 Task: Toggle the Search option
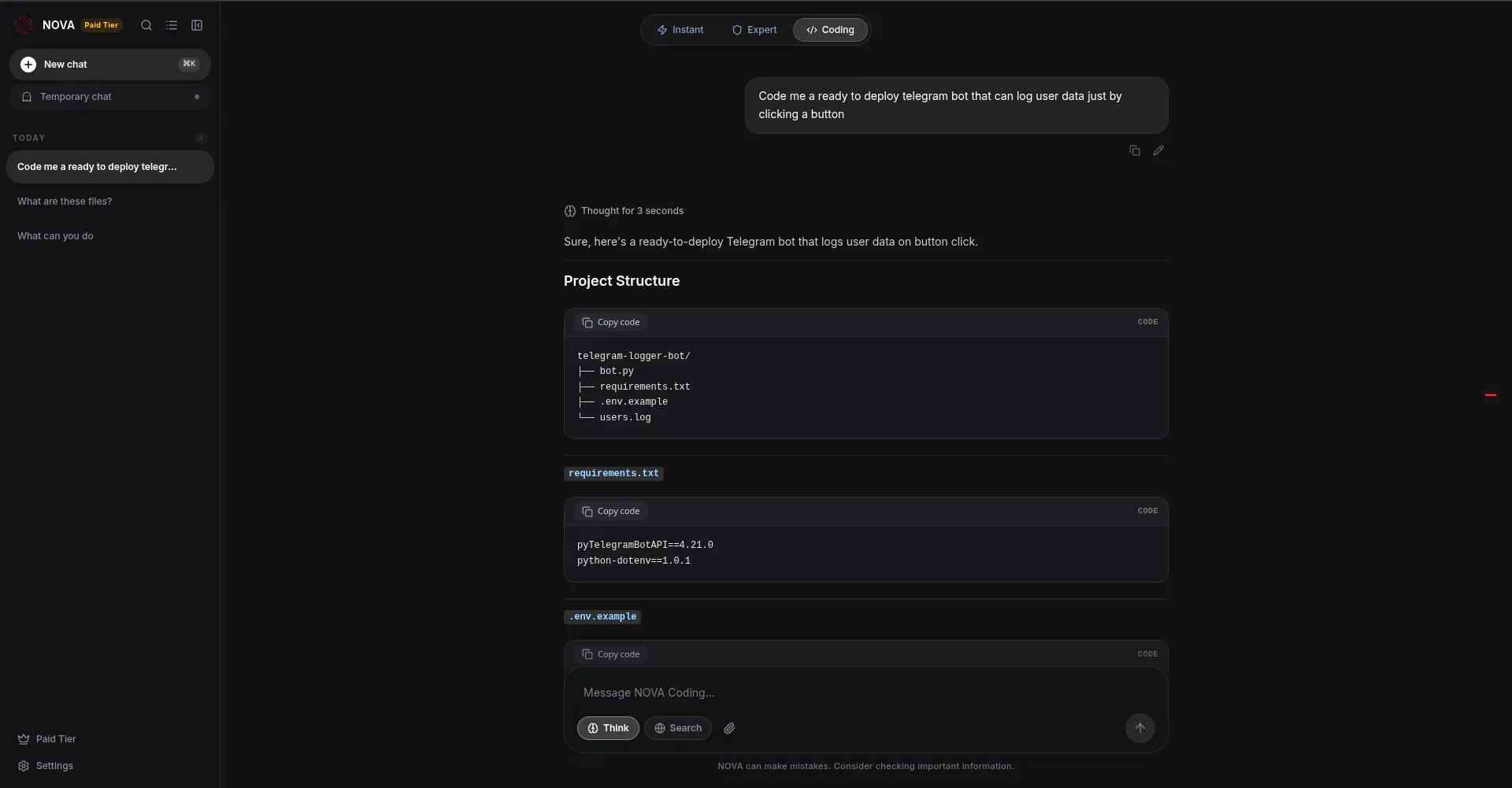[678, 728]
